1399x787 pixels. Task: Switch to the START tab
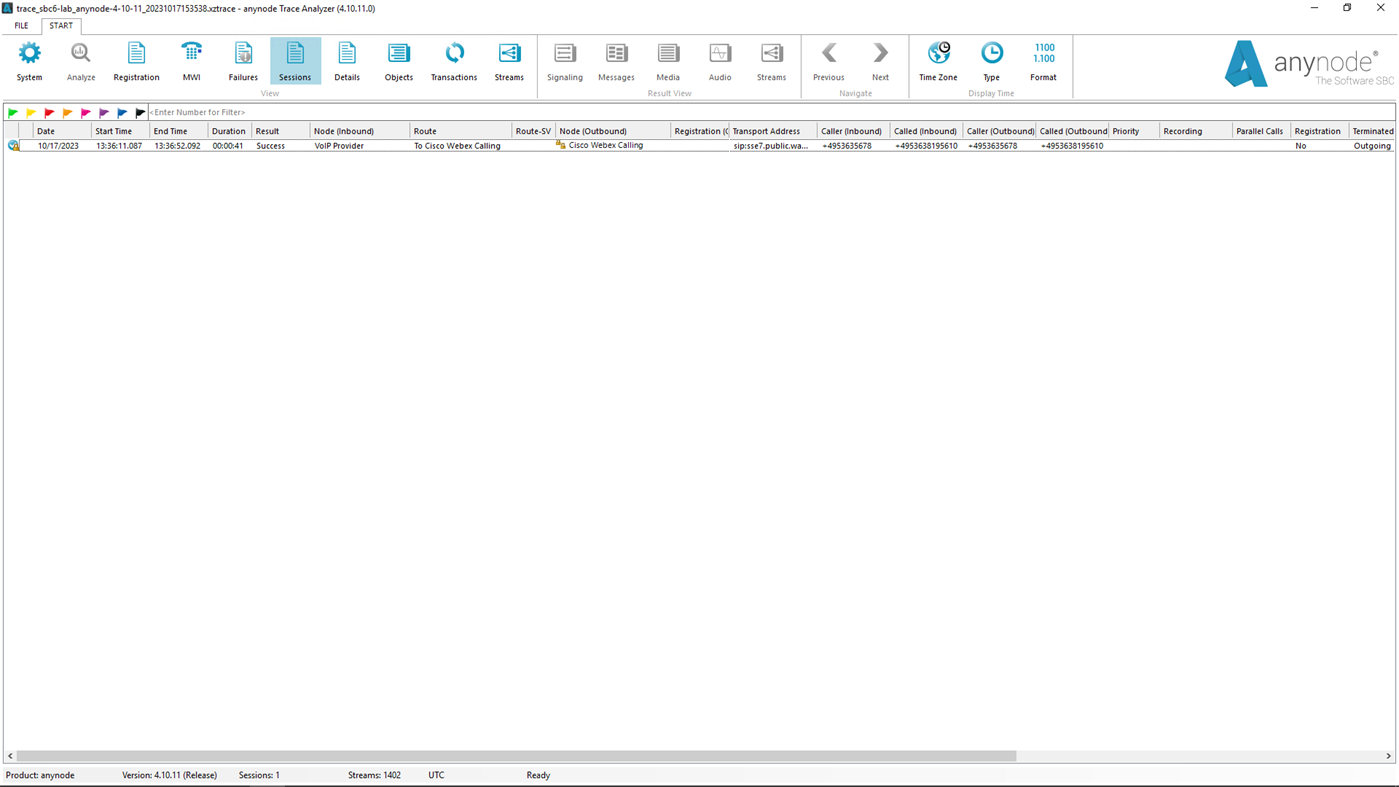61,25
